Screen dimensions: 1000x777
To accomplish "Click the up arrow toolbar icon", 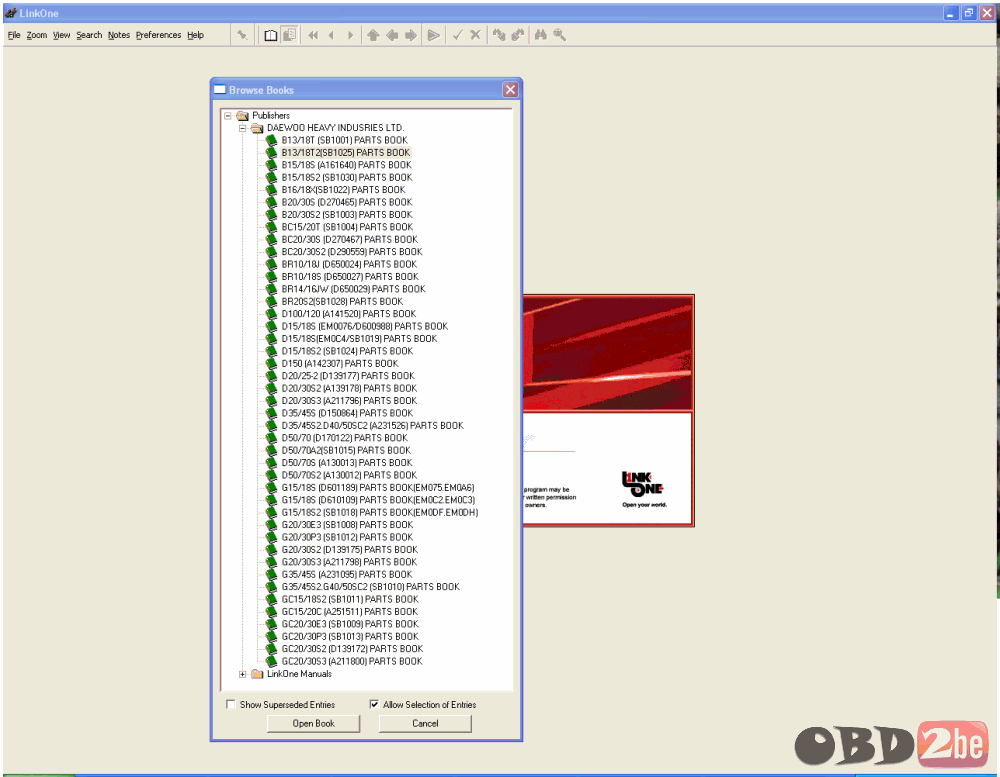I will (373, 35).
